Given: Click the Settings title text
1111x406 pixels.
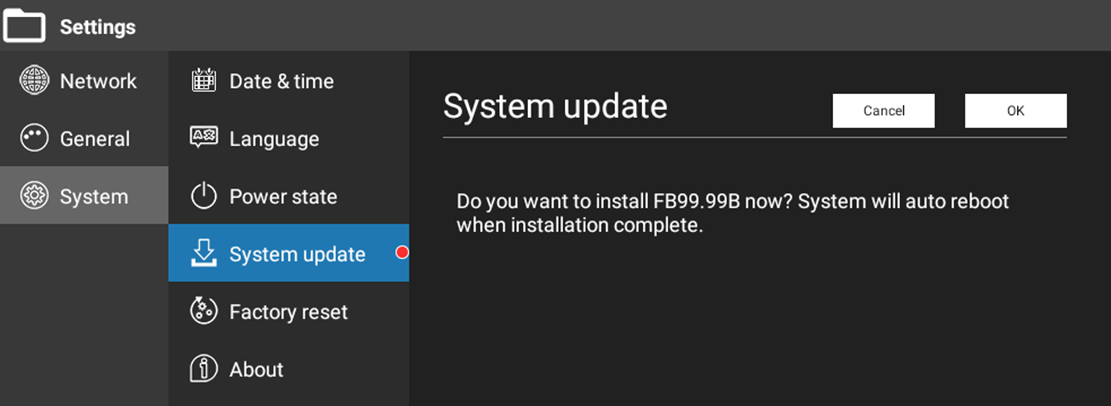Looking at the screenshot, I should (98, 28).
